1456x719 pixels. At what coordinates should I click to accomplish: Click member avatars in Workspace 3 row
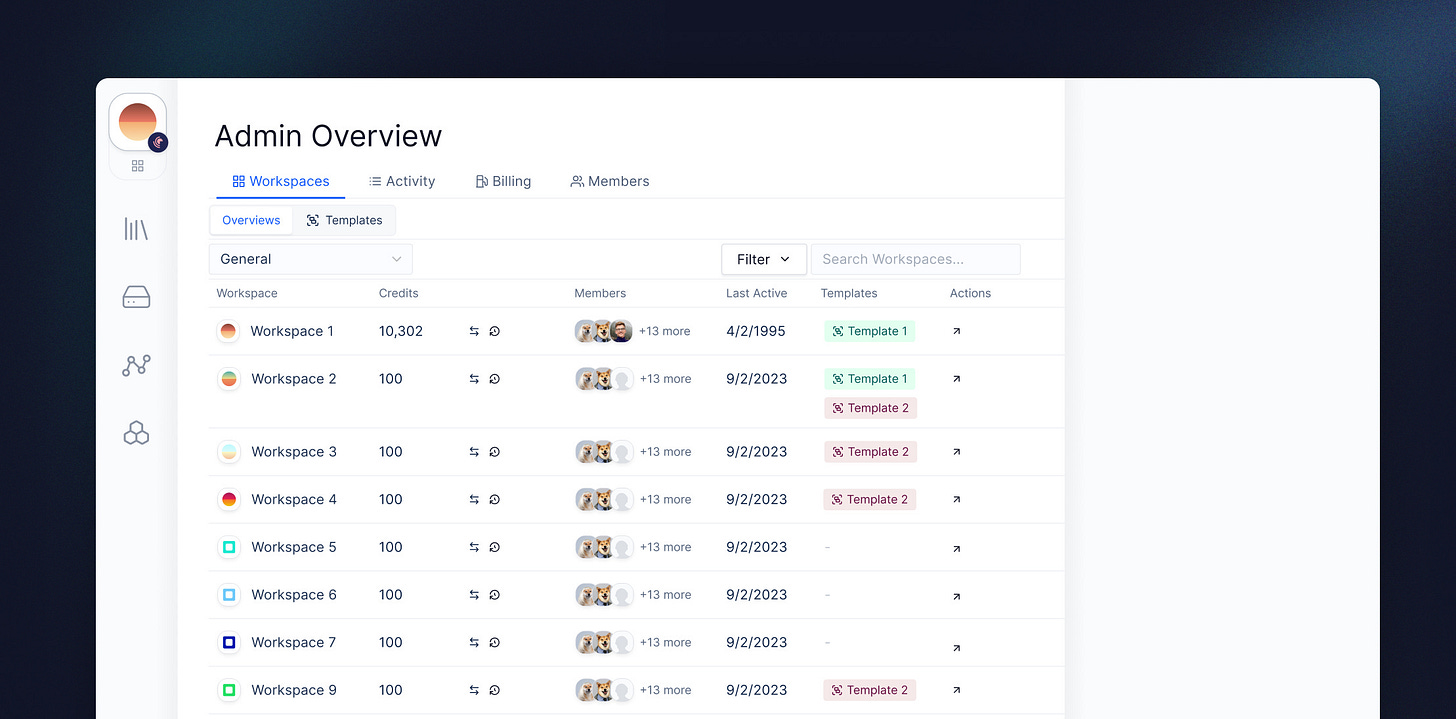(x=605, y=452)
